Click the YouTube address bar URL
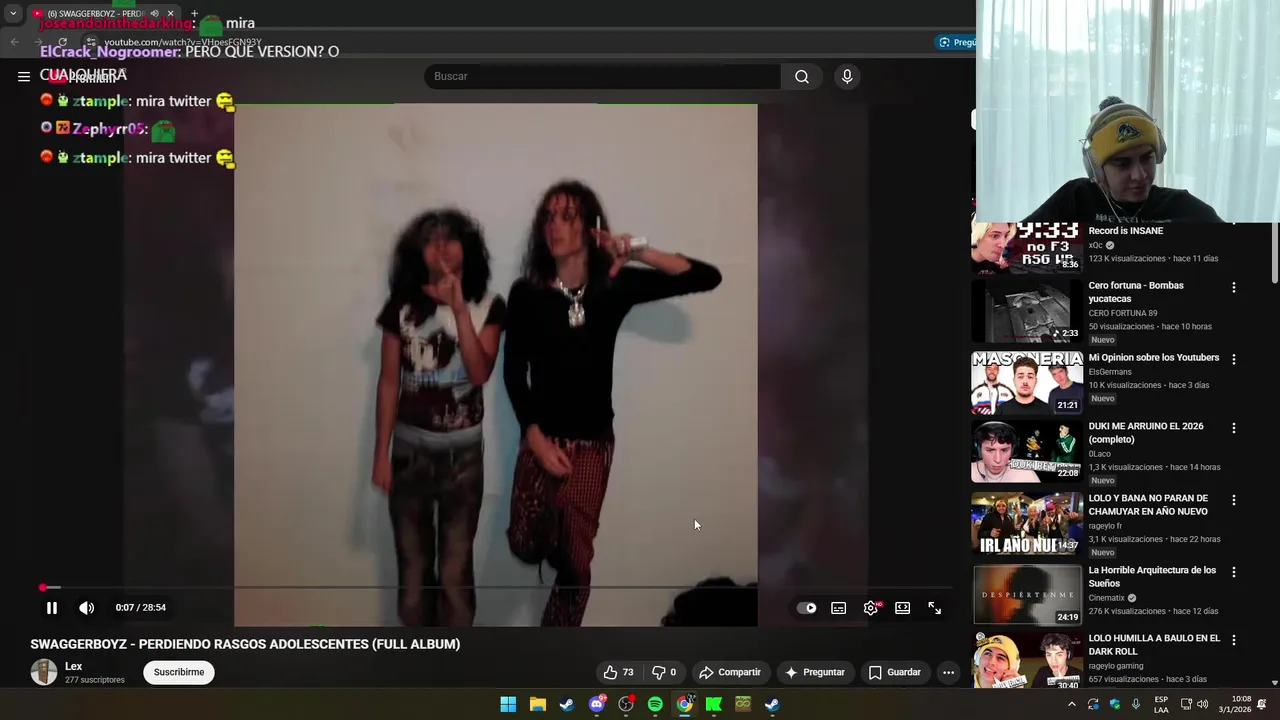Viewport: 1280px width, 720px height. (x=183, y=43)
